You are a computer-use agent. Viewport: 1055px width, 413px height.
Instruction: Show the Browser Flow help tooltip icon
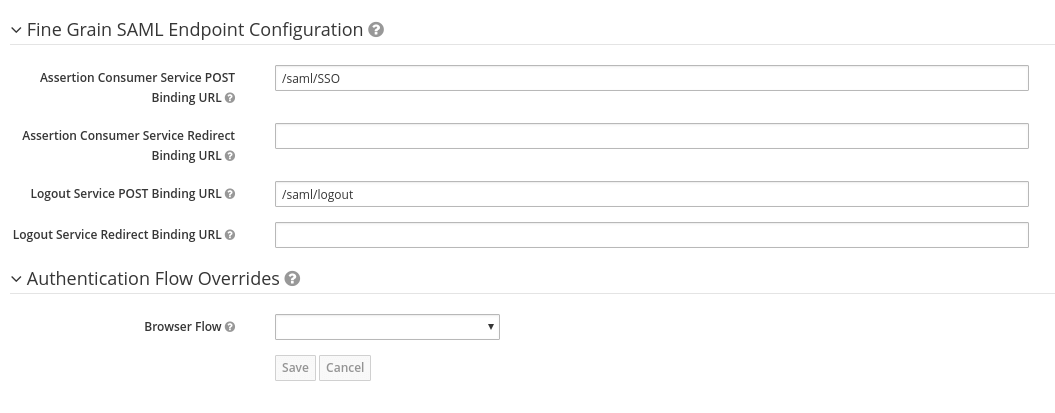coord(230,327)
